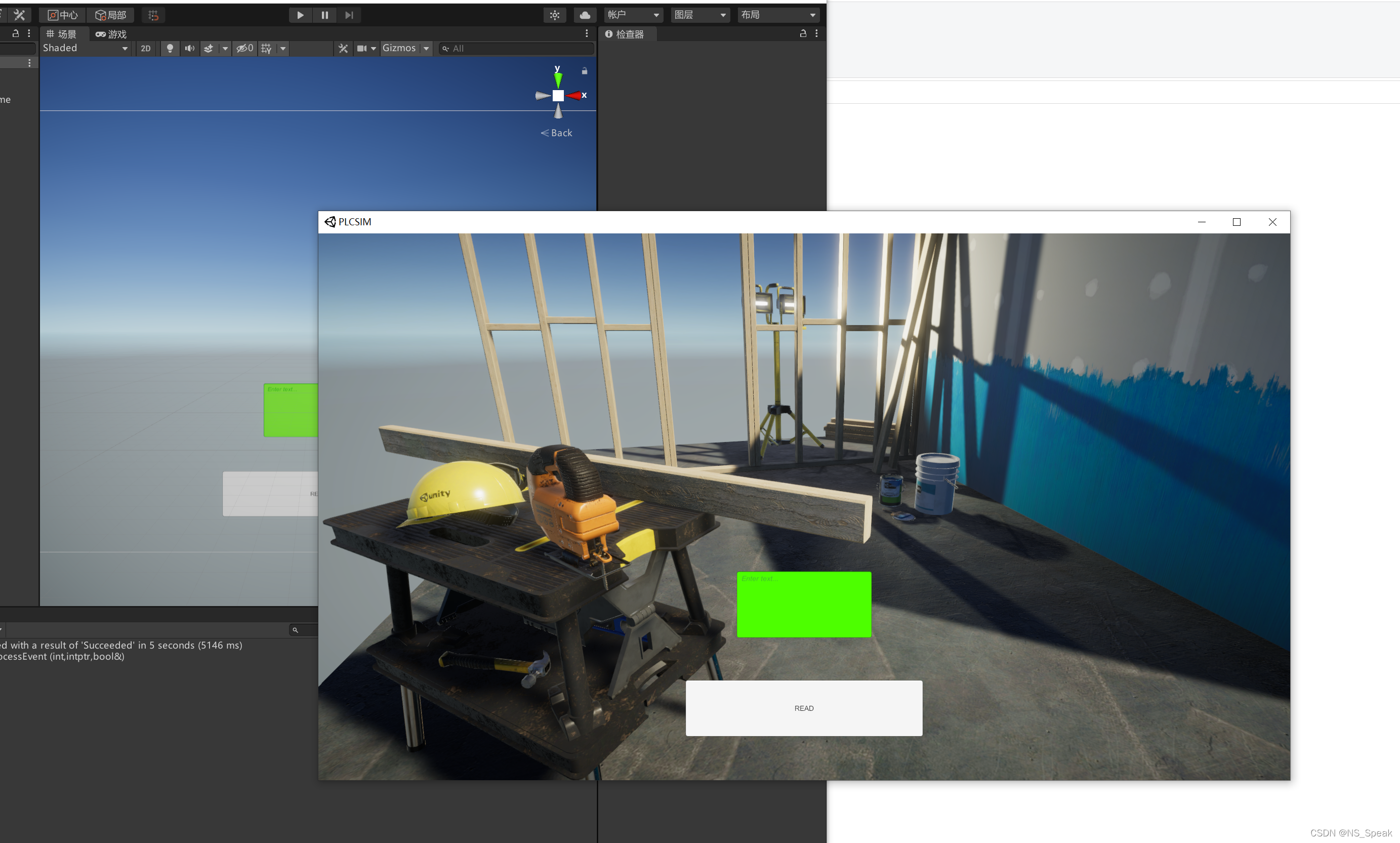Click the collab sun-gear icon
Screen dimensions: 1400x843
[555, 15]
